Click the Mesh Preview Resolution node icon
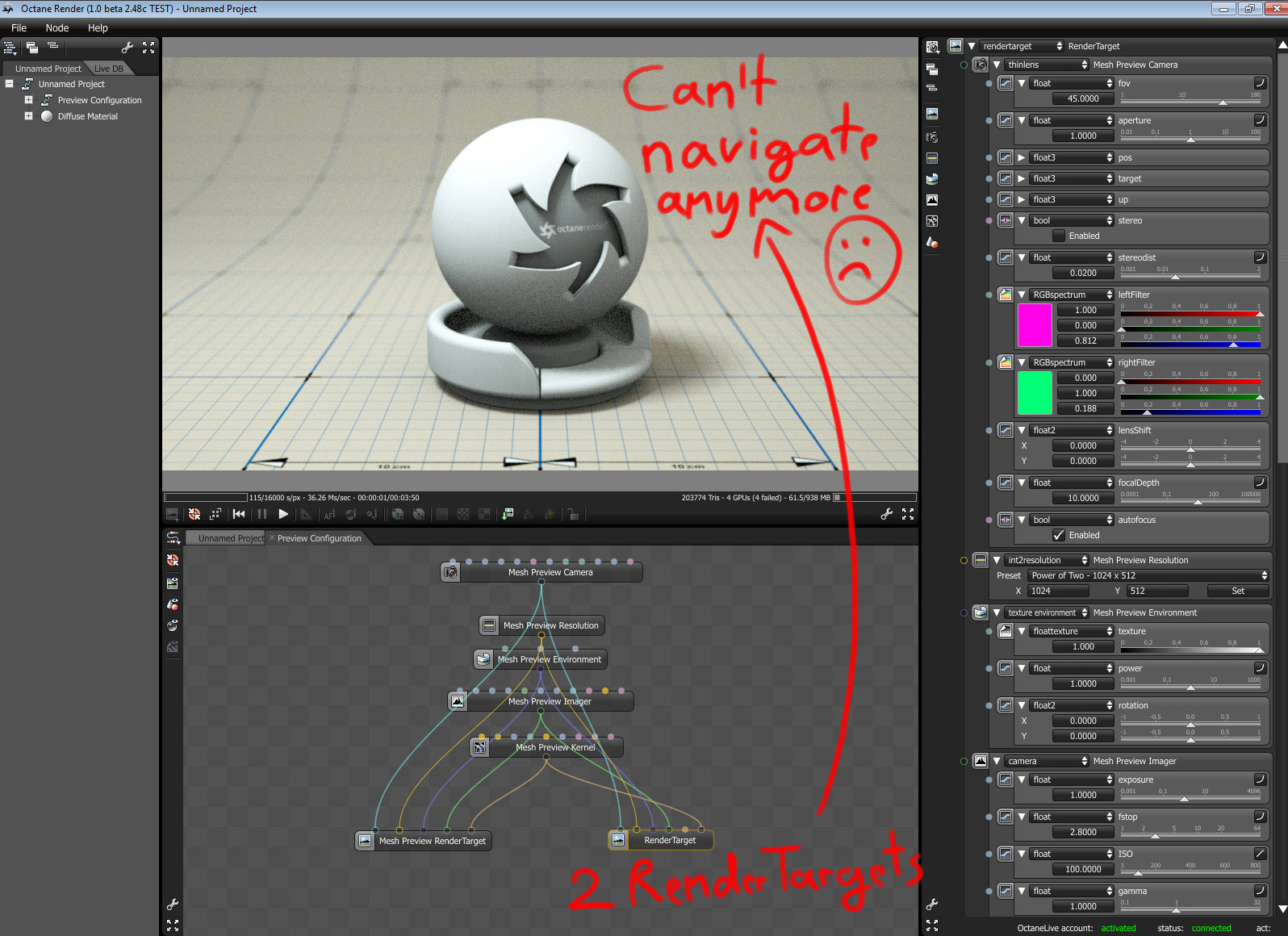This screenshot has height=936, width=1288. (489, 625)
